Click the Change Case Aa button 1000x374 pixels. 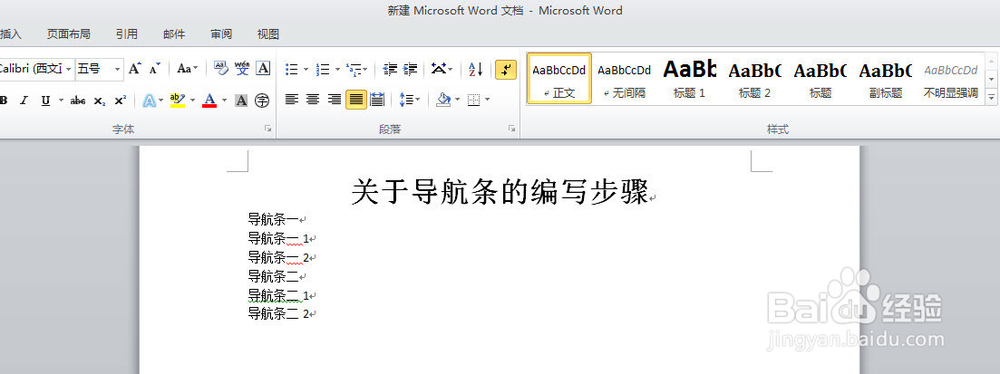click(188, 68)
